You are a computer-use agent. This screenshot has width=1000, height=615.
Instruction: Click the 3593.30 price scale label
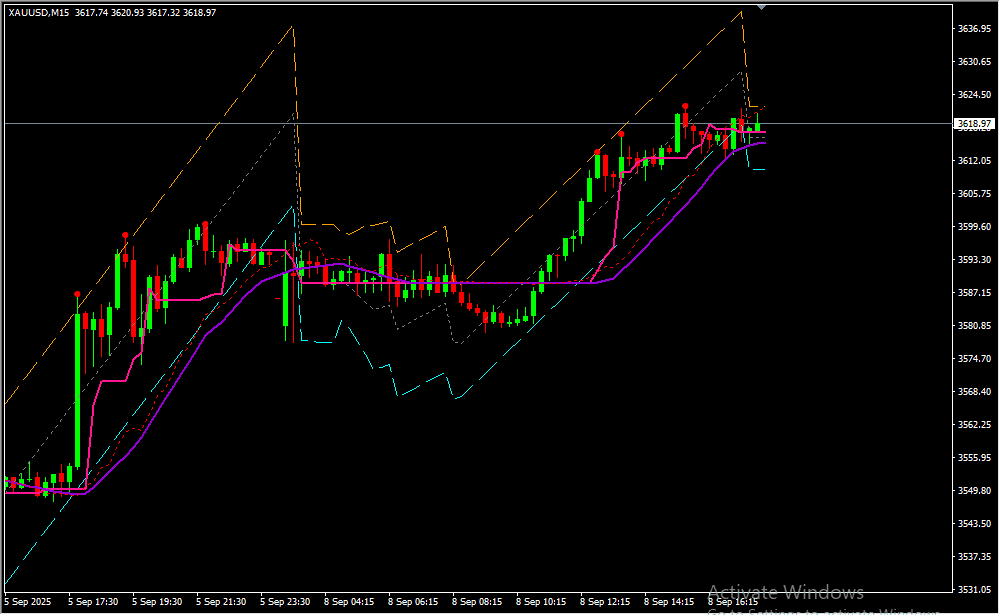click(x=972, y=260)
